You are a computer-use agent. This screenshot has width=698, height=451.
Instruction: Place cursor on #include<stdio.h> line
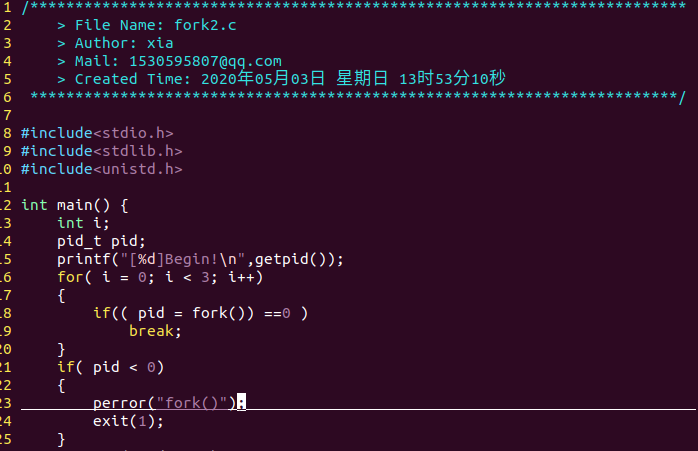click(96, 132)
